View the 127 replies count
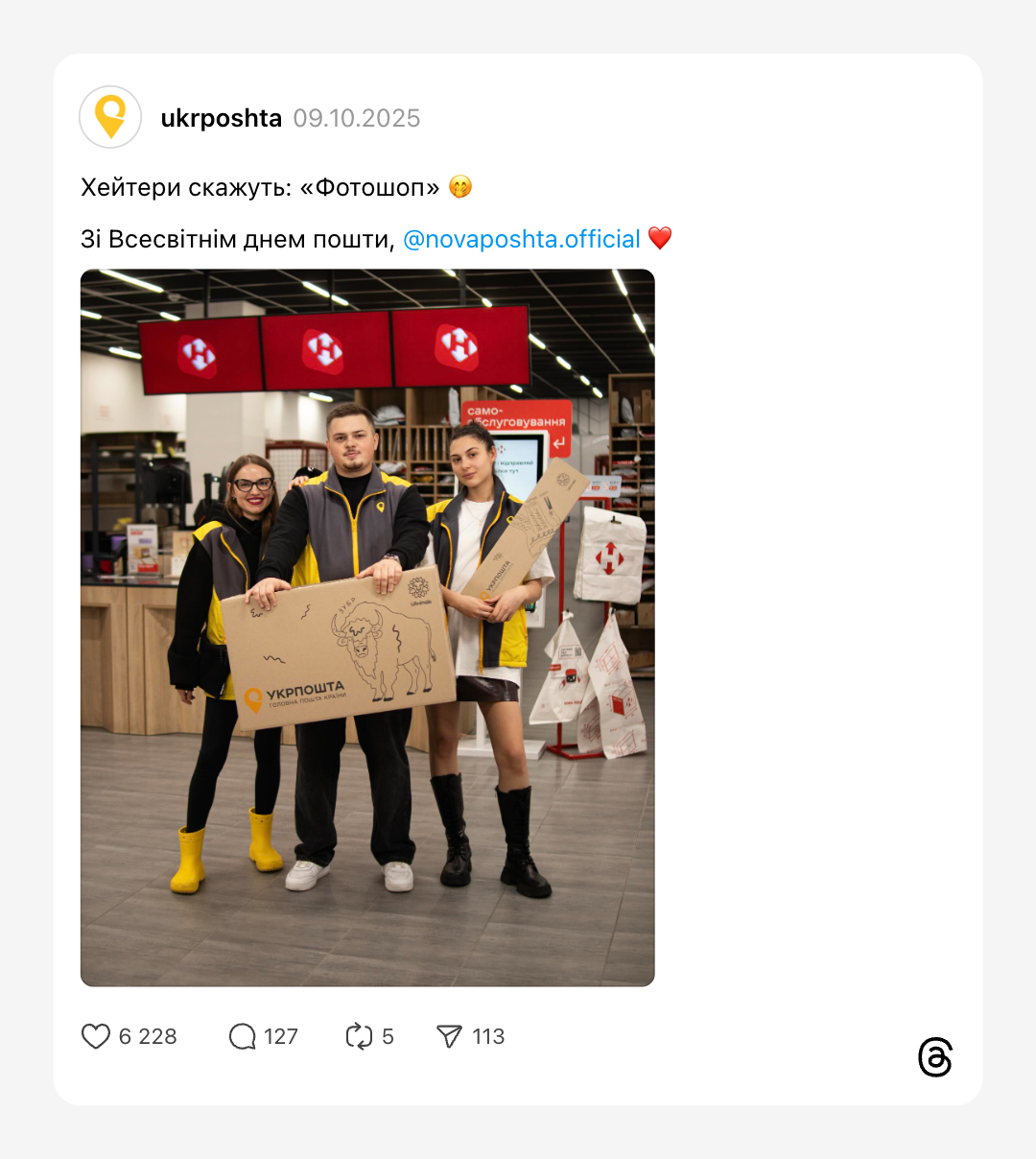Viewport: 1036px width, 1159px height. pos(281,1036)
